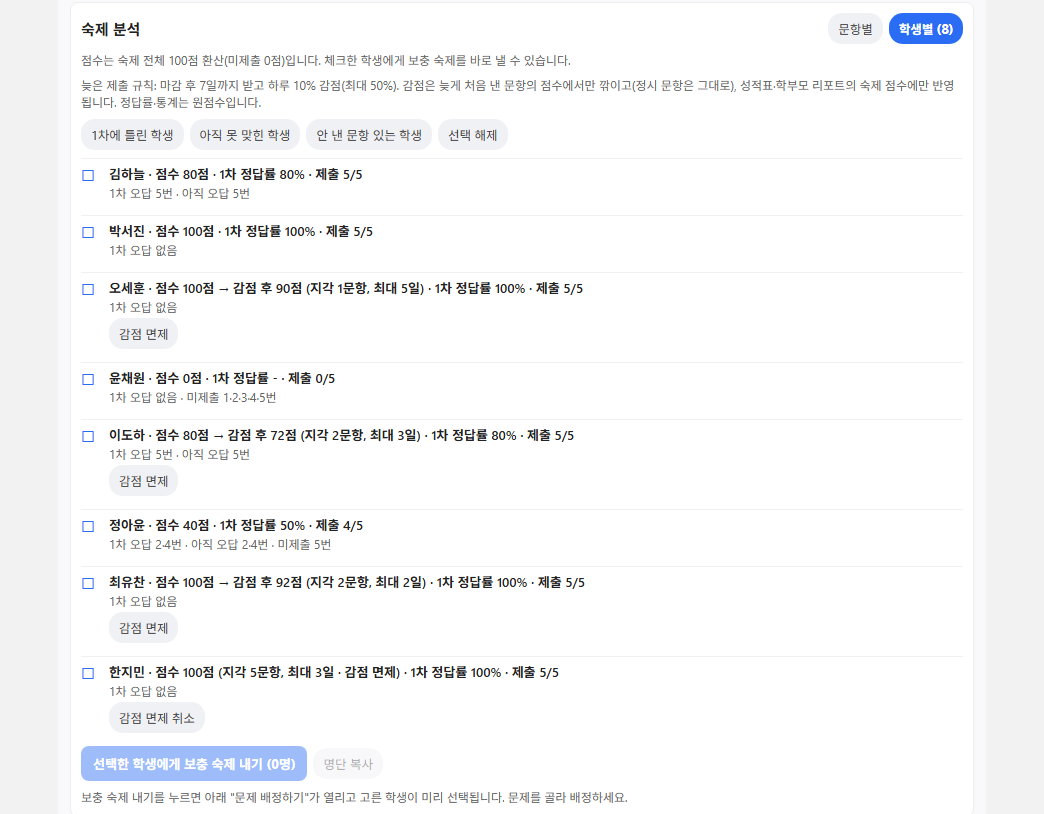
Task: Click the 숙제 분석 heading
Action: tap(111, 29)
